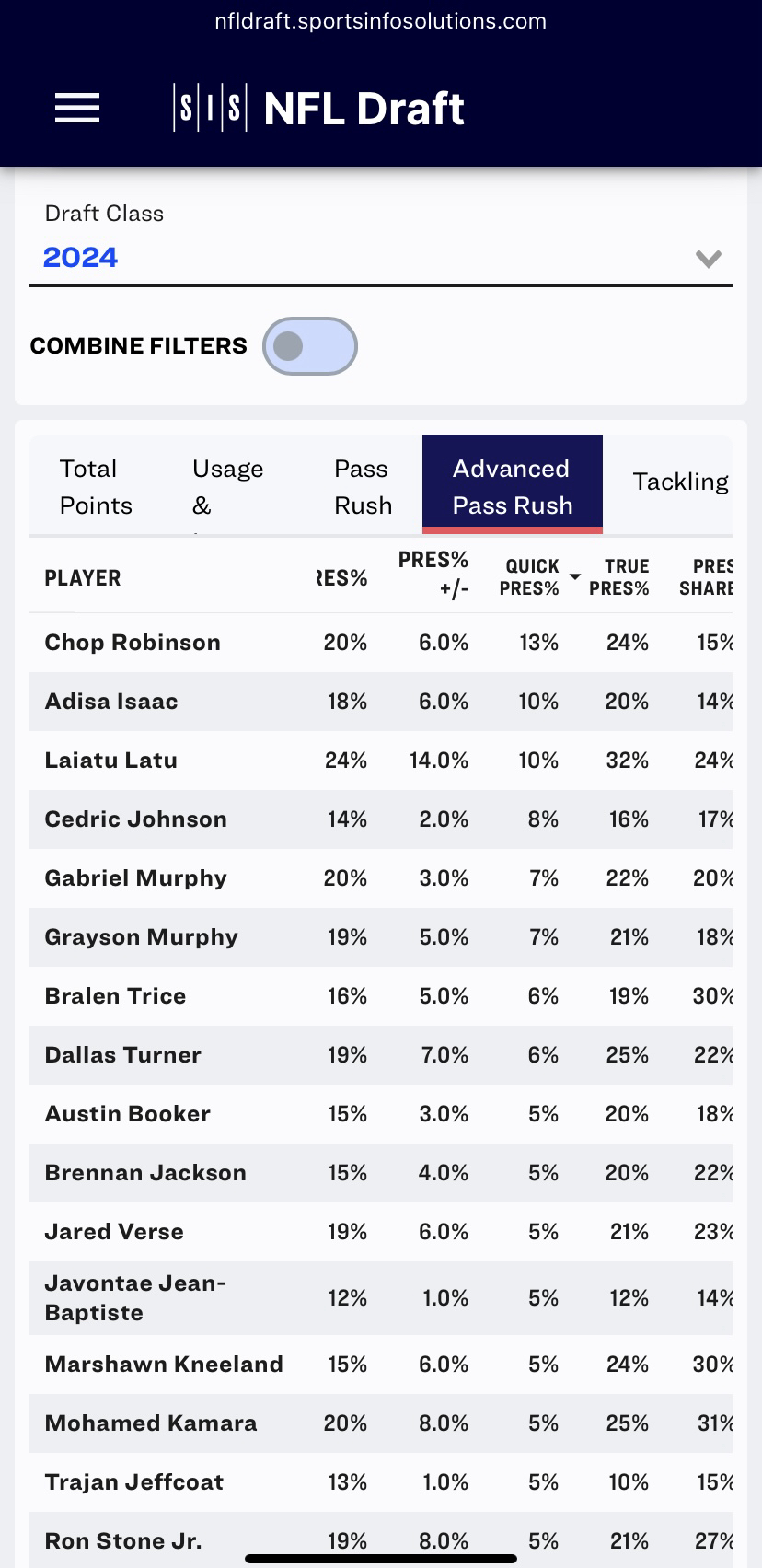Expand the Draft Class dropdown chevron
The width and height of the screenshot is (762, 1568).
click(708, 259)
